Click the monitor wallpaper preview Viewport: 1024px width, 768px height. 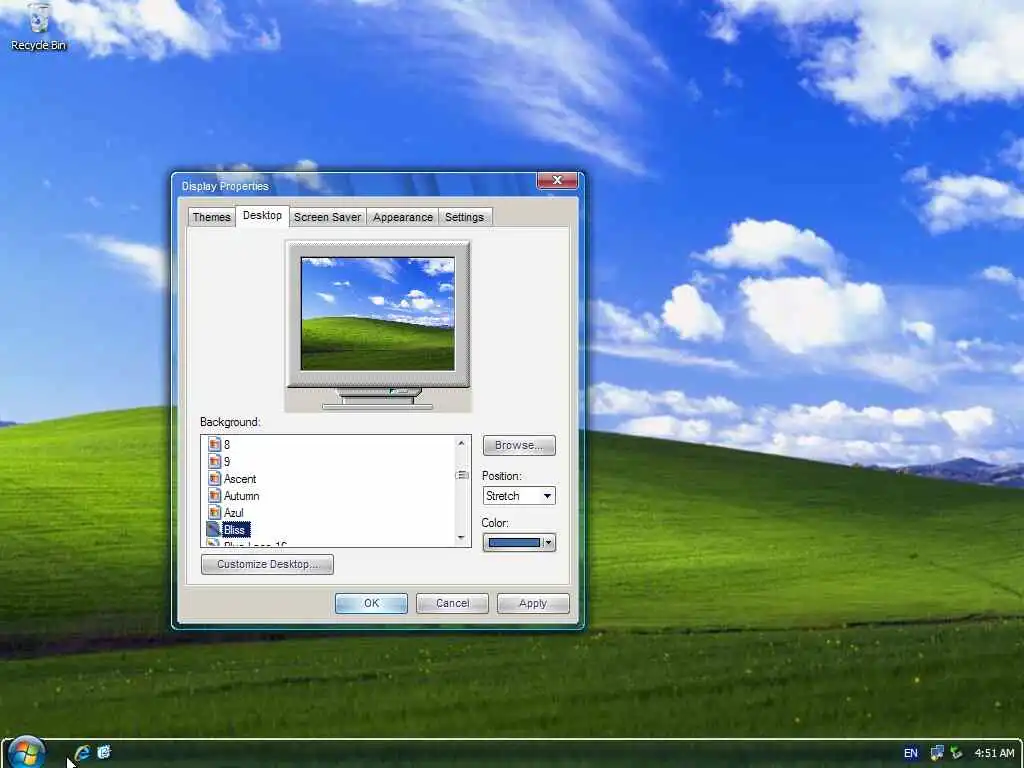click(x=377, y=313)
